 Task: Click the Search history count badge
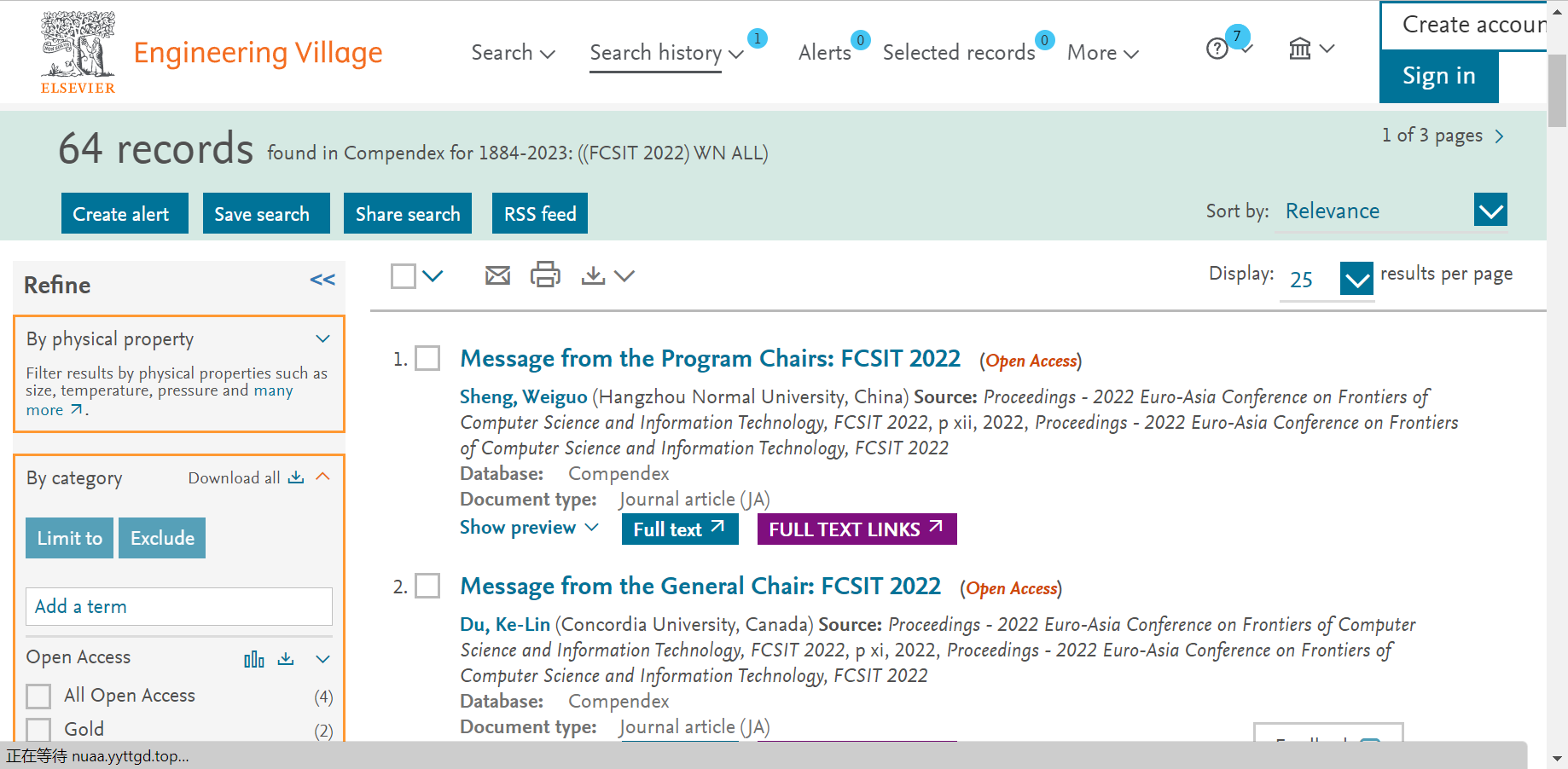point(757,38)
